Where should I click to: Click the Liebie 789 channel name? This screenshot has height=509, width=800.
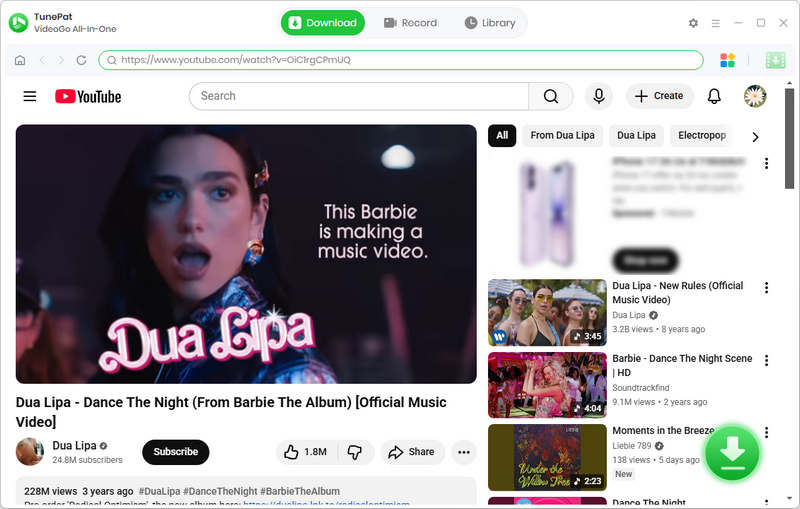tap(632, 446)
